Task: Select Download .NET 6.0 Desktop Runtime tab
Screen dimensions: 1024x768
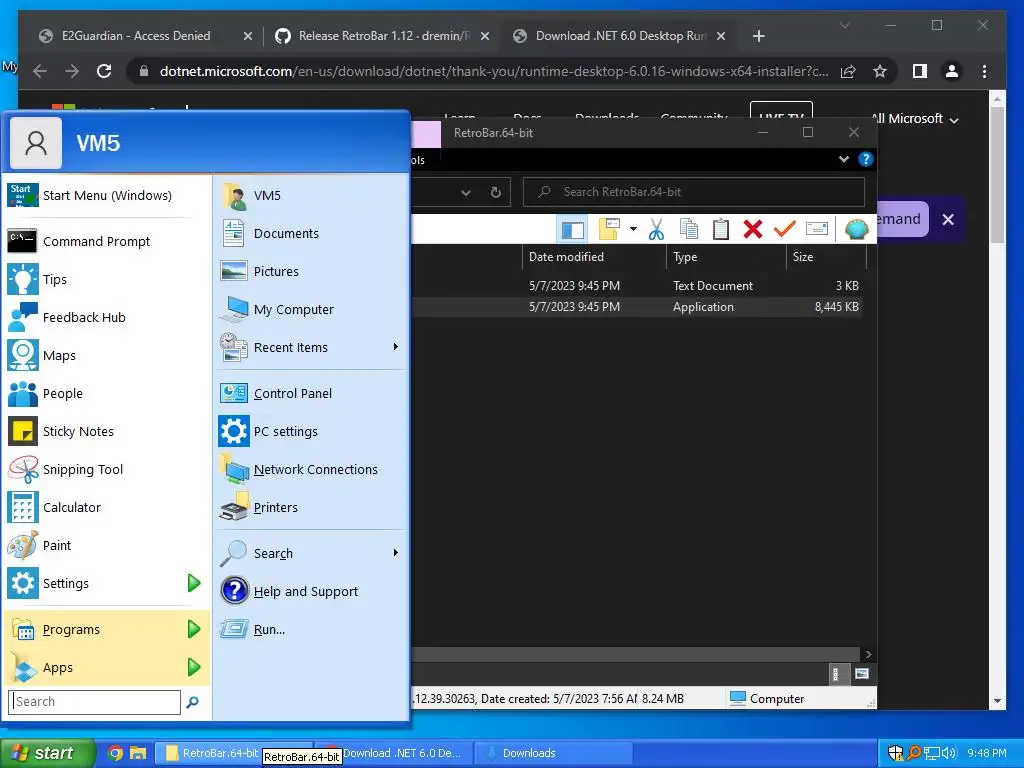Action: pos(619,36)
